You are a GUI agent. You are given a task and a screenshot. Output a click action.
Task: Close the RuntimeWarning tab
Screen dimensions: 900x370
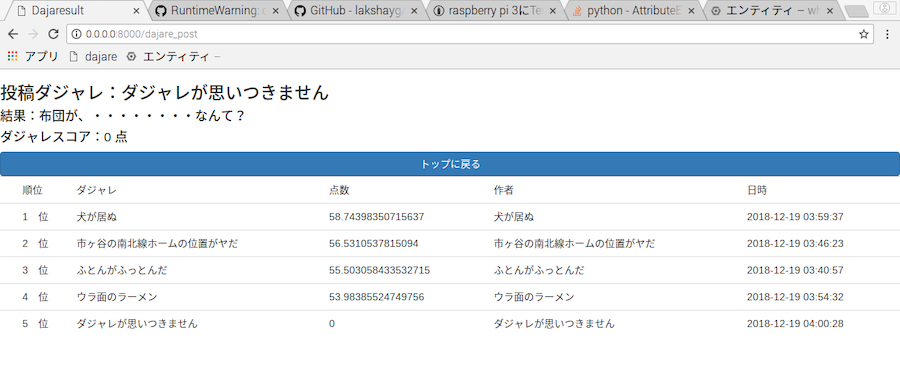[275, 11]
